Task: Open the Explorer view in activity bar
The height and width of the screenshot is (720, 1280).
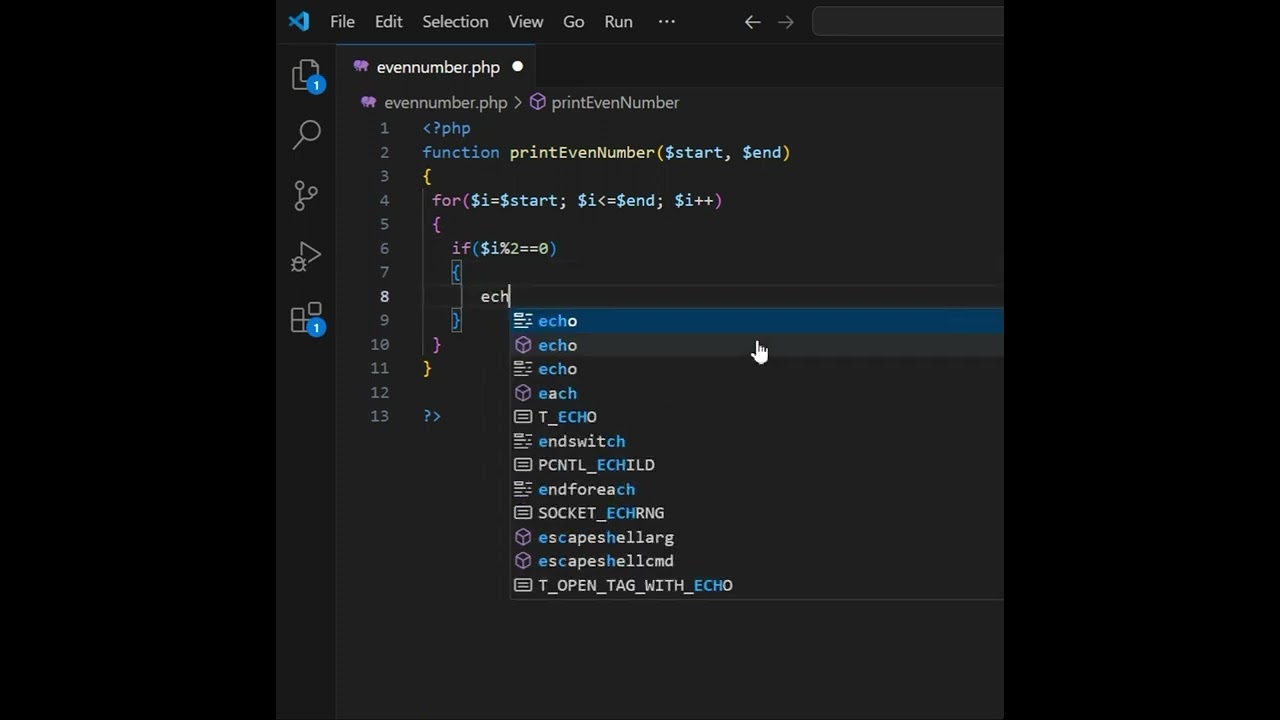Action: click(306, 76)
